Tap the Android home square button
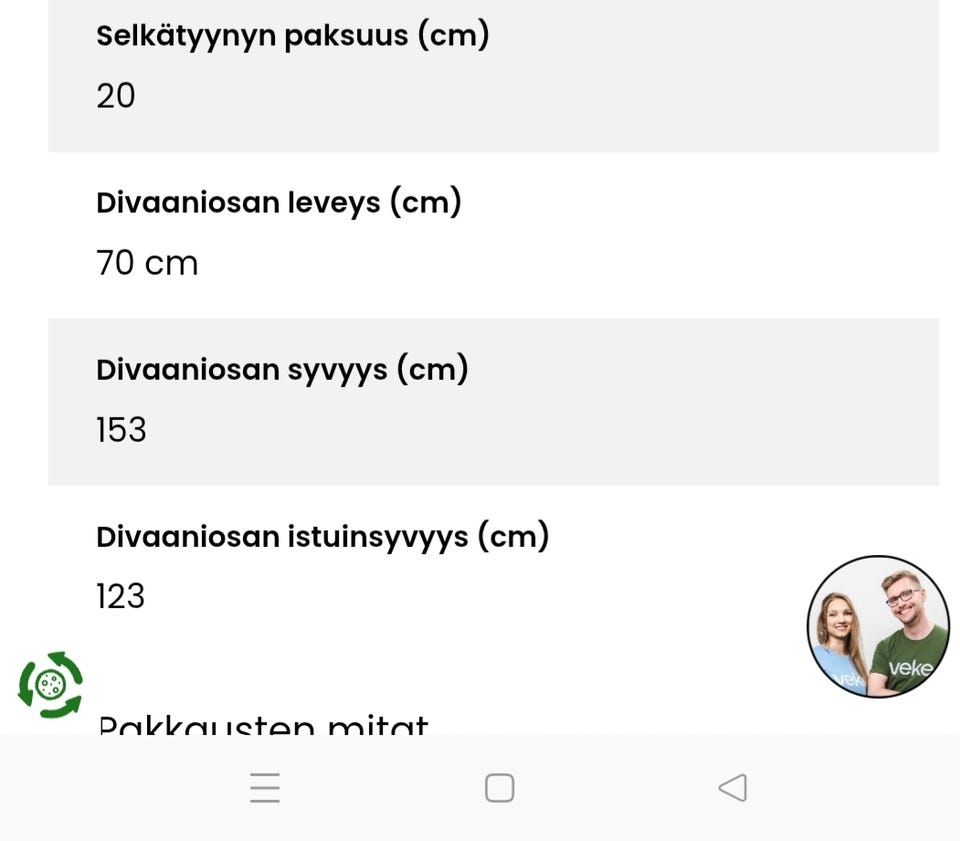 pos(499,788)
